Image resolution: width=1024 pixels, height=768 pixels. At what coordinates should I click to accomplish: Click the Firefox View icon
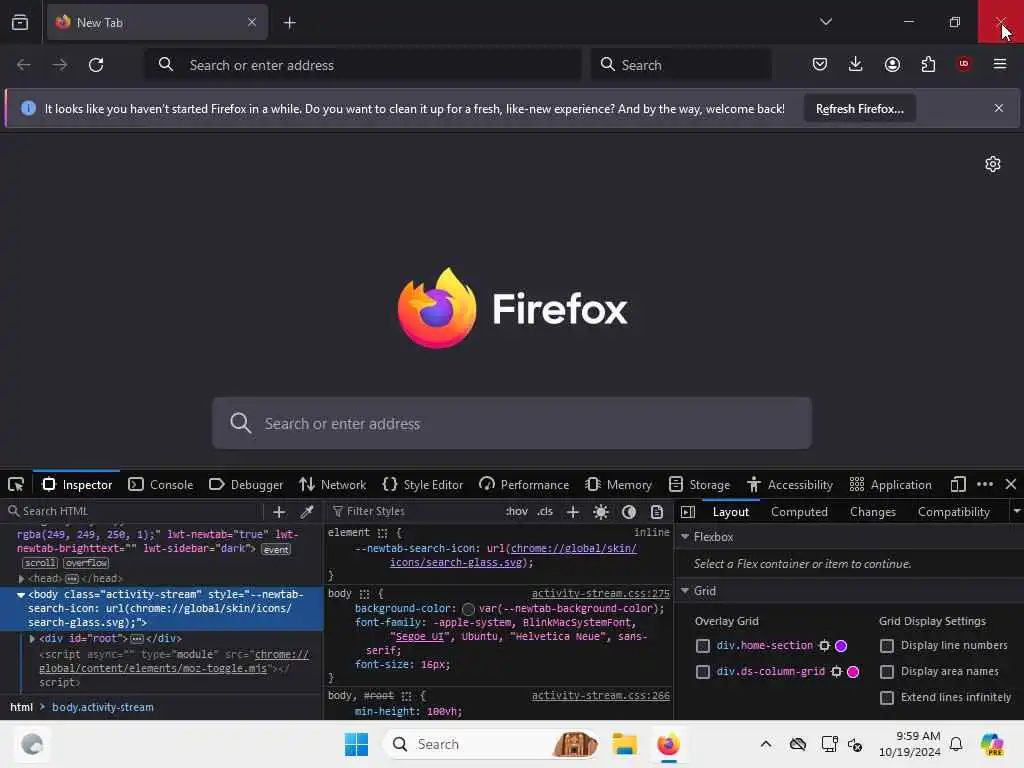[x=20, y=22]
